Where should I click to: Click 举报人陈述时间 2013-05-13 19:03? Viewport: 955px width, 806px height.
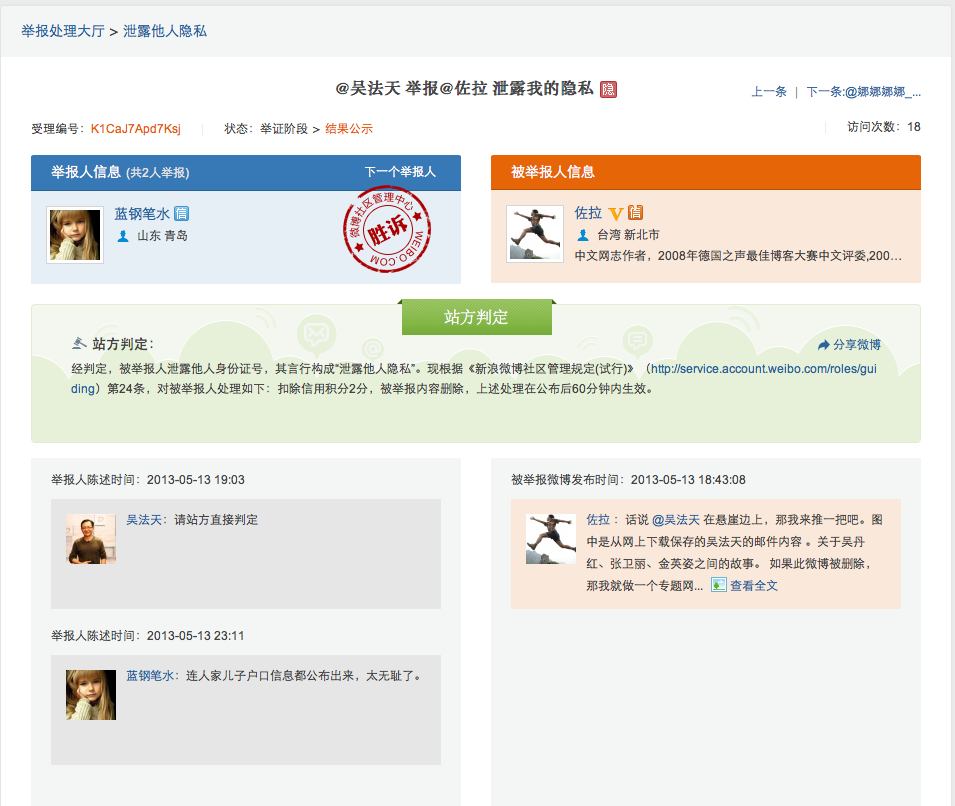(x=148, y=480)
